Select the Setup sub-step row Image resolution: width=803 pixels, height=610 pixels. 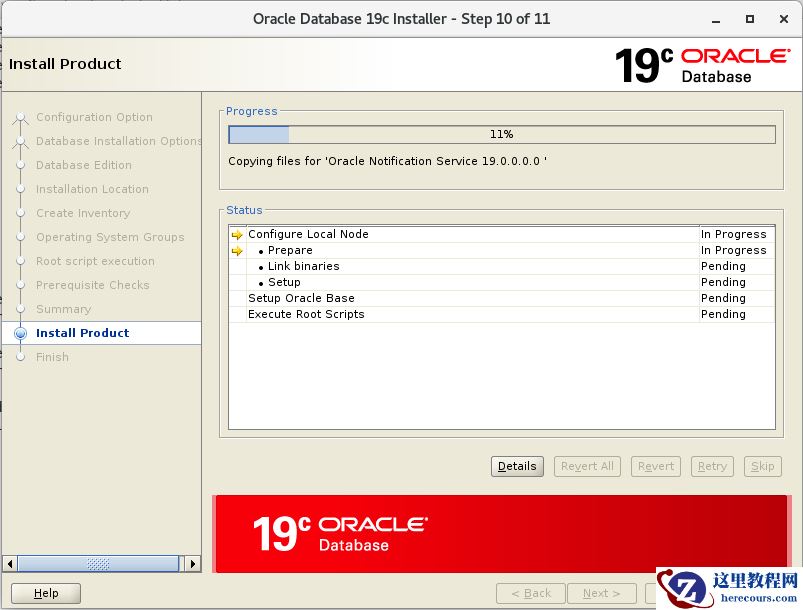502,282
